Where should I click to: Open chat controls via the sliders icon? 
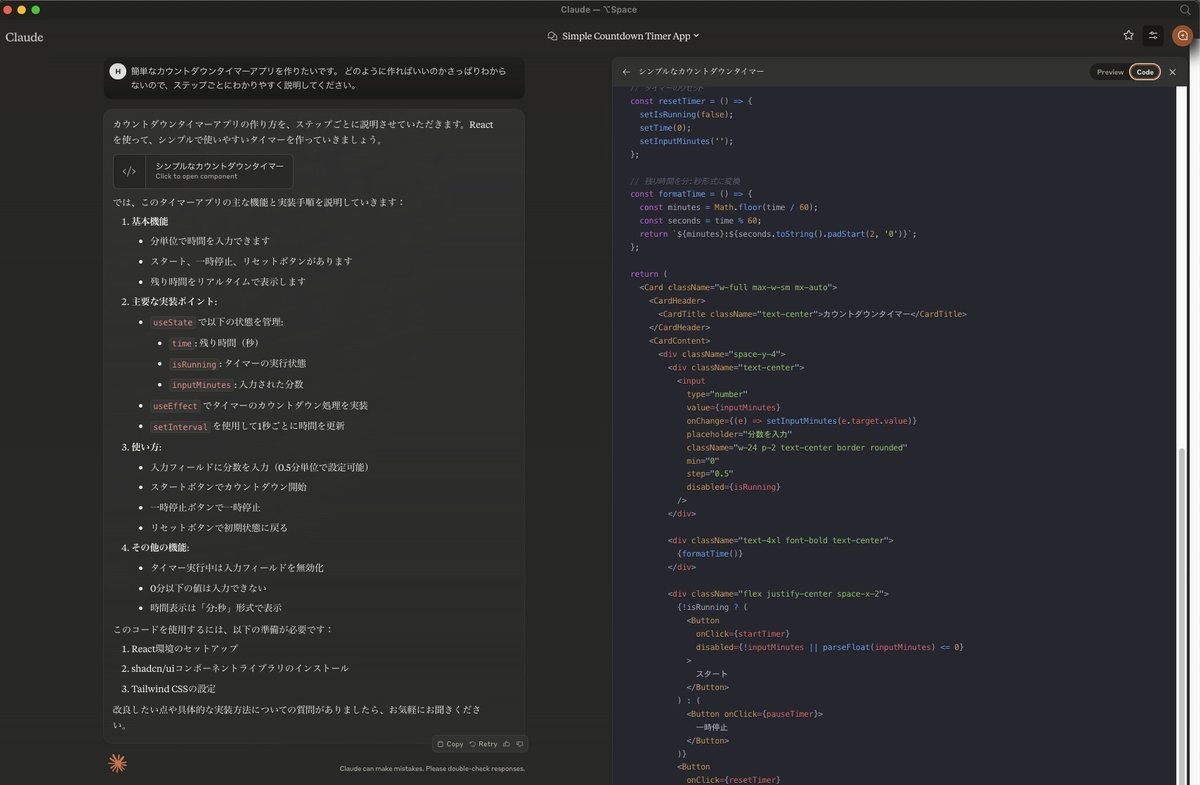pyautogui.click(x=1153, y=35)
